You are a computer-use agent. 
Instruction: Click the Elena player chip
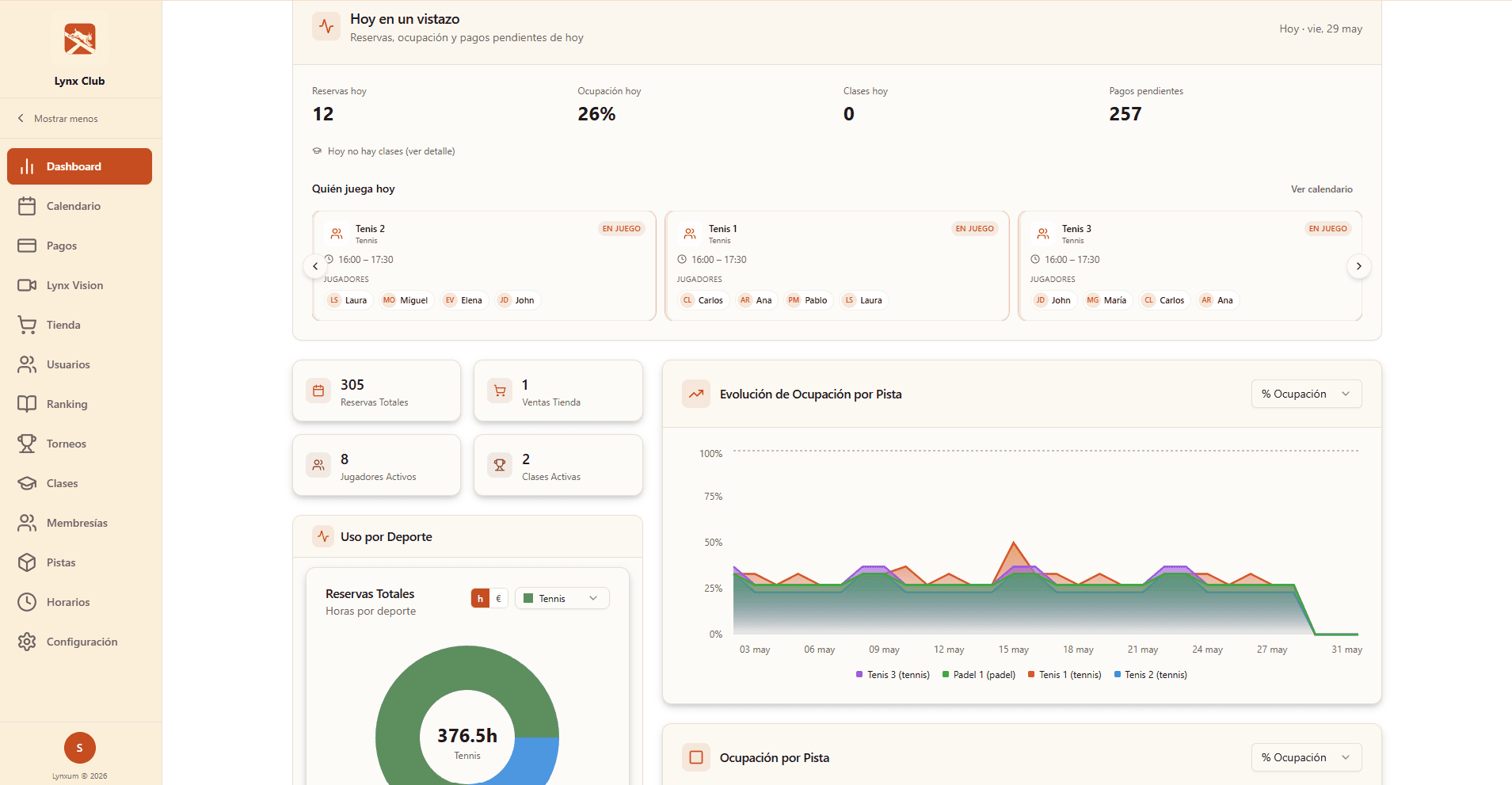(x=463, y=300)
